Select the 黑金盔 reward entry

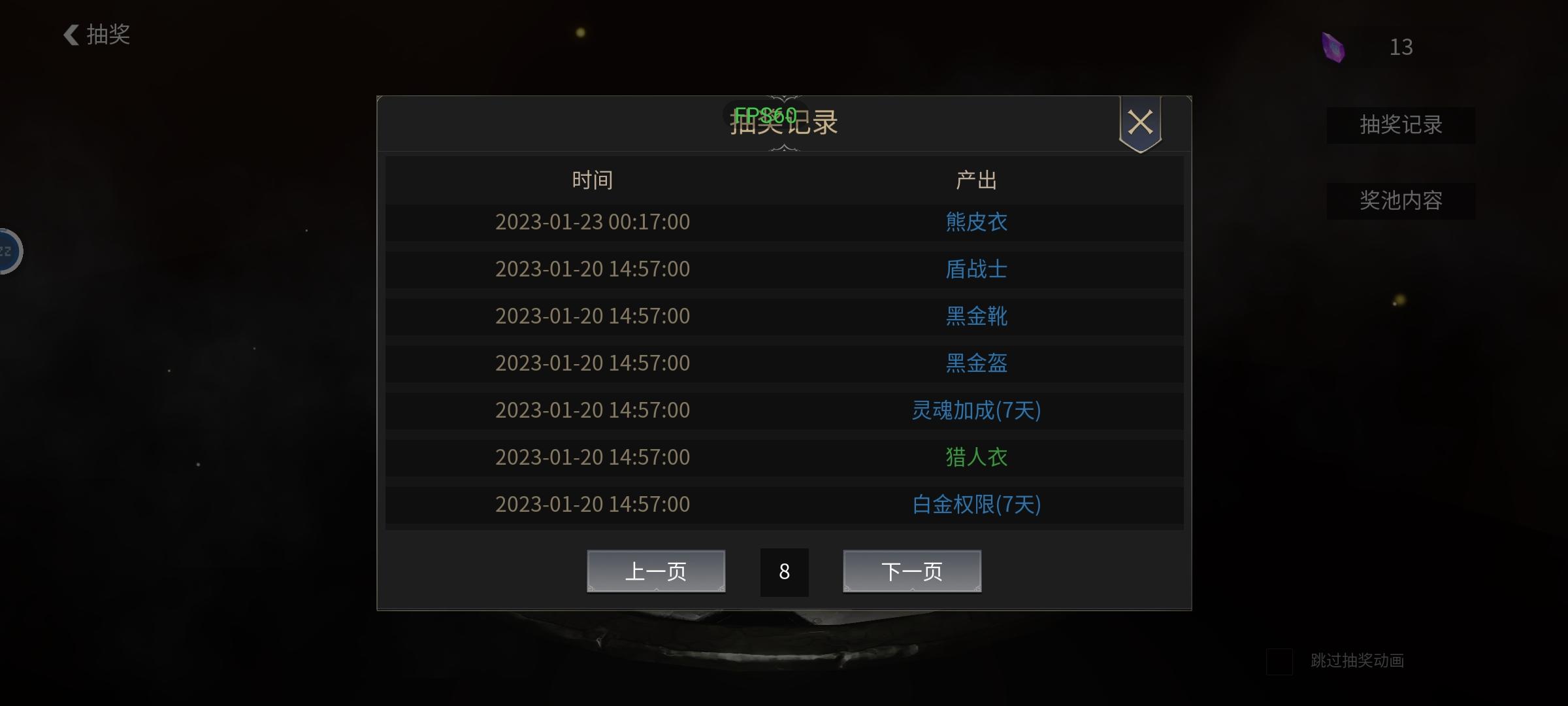[x=977, y=363]
